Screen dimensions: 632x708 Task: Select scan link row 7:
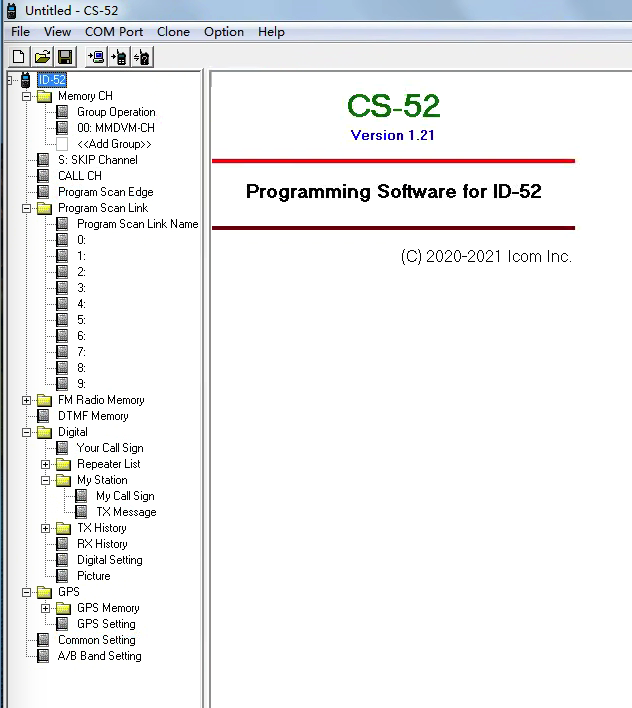pos(81,352)
